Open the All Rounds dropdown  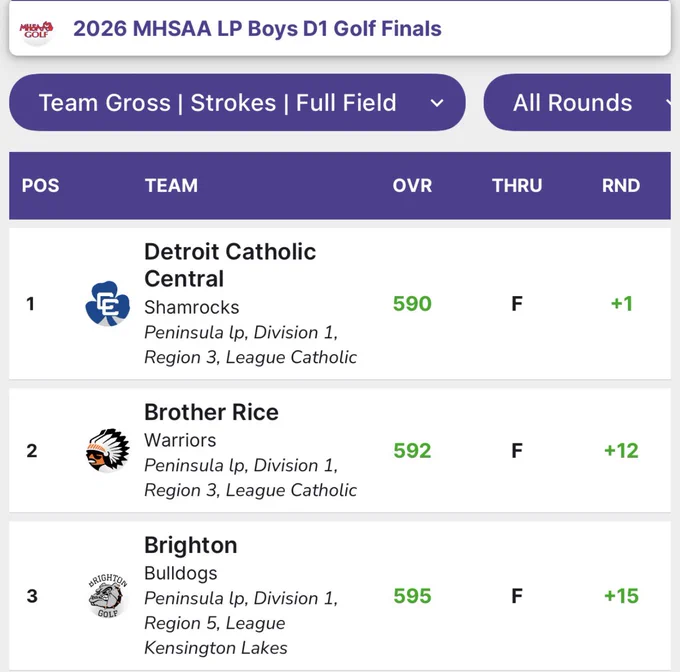[x=577, y=102]
